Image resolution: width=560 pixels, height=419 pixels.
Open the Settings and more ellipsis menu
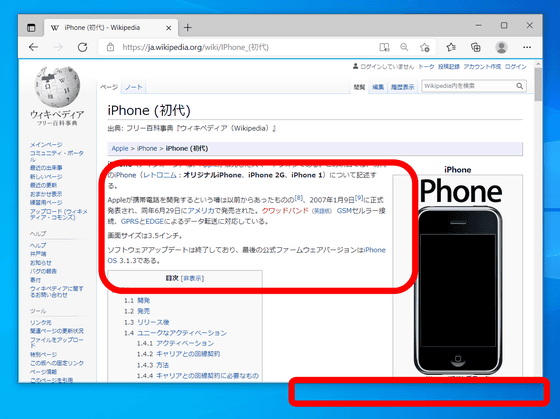pos(527,47)
